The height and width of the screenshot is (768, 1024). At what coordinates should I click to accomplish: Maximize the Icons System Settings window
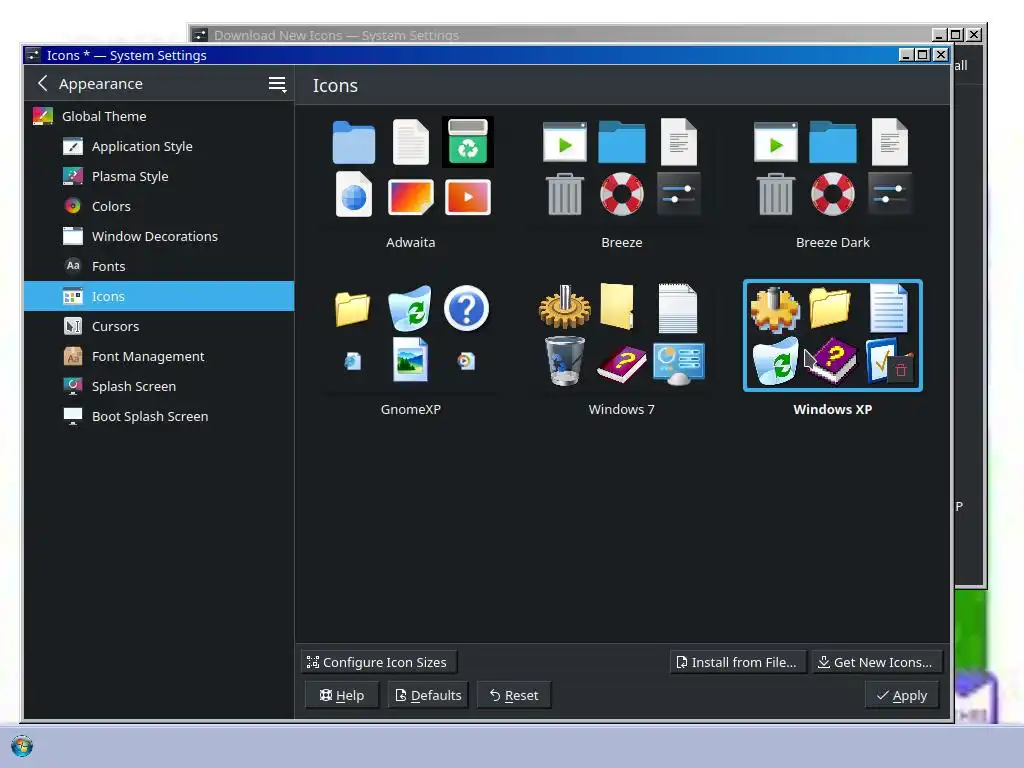922,55
